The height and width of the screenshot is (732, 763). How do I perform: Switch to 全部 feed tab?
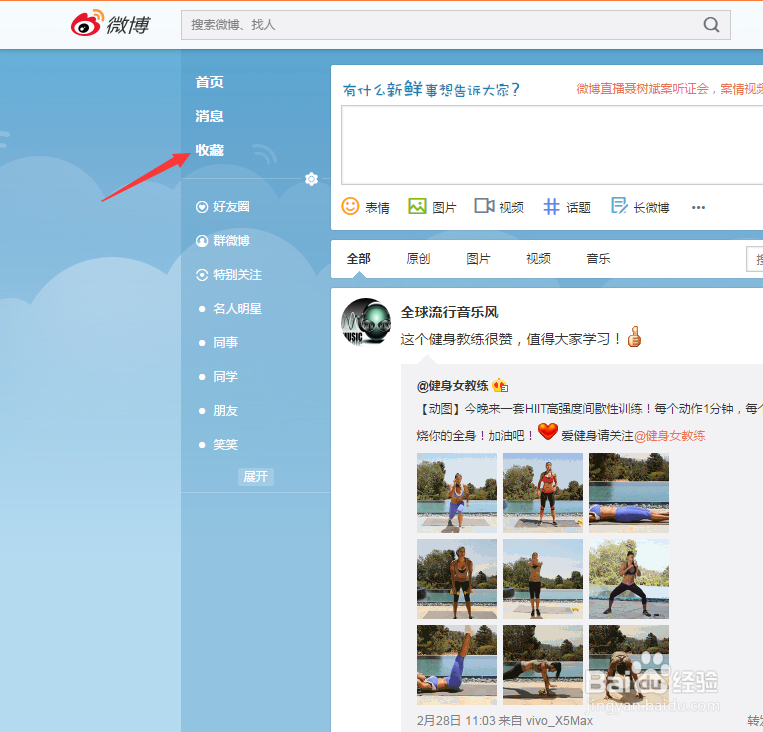point(359,258)
